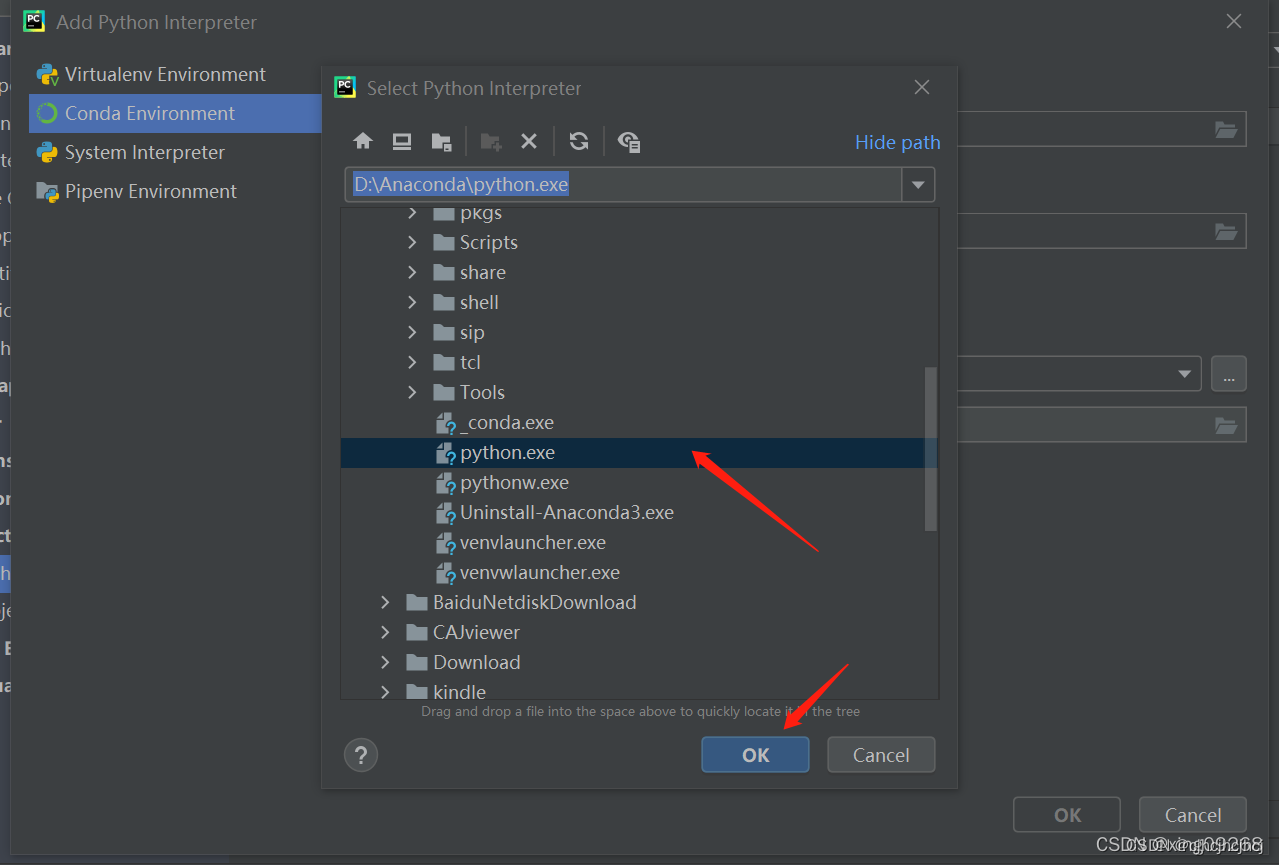Select Pipenv Environment in sidebar
The height and width of the screenshot is (865, 1279).
pos(175,191)
